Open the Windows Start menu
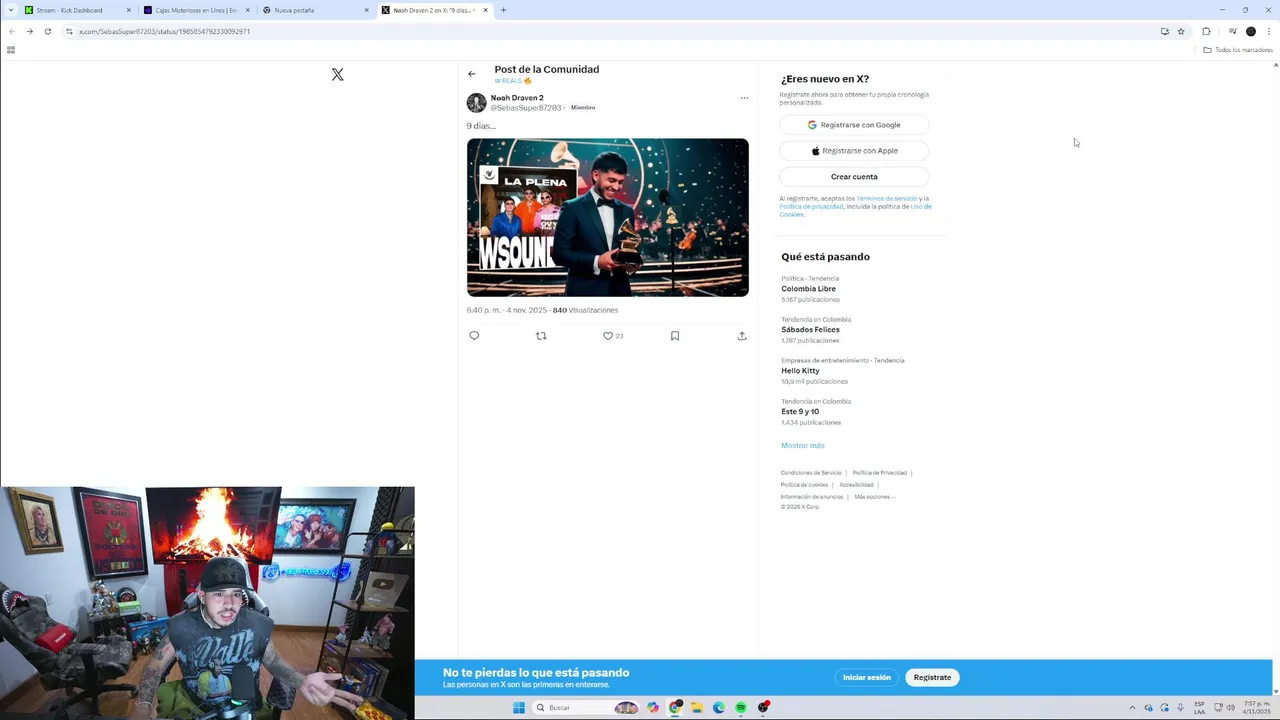 519,708
